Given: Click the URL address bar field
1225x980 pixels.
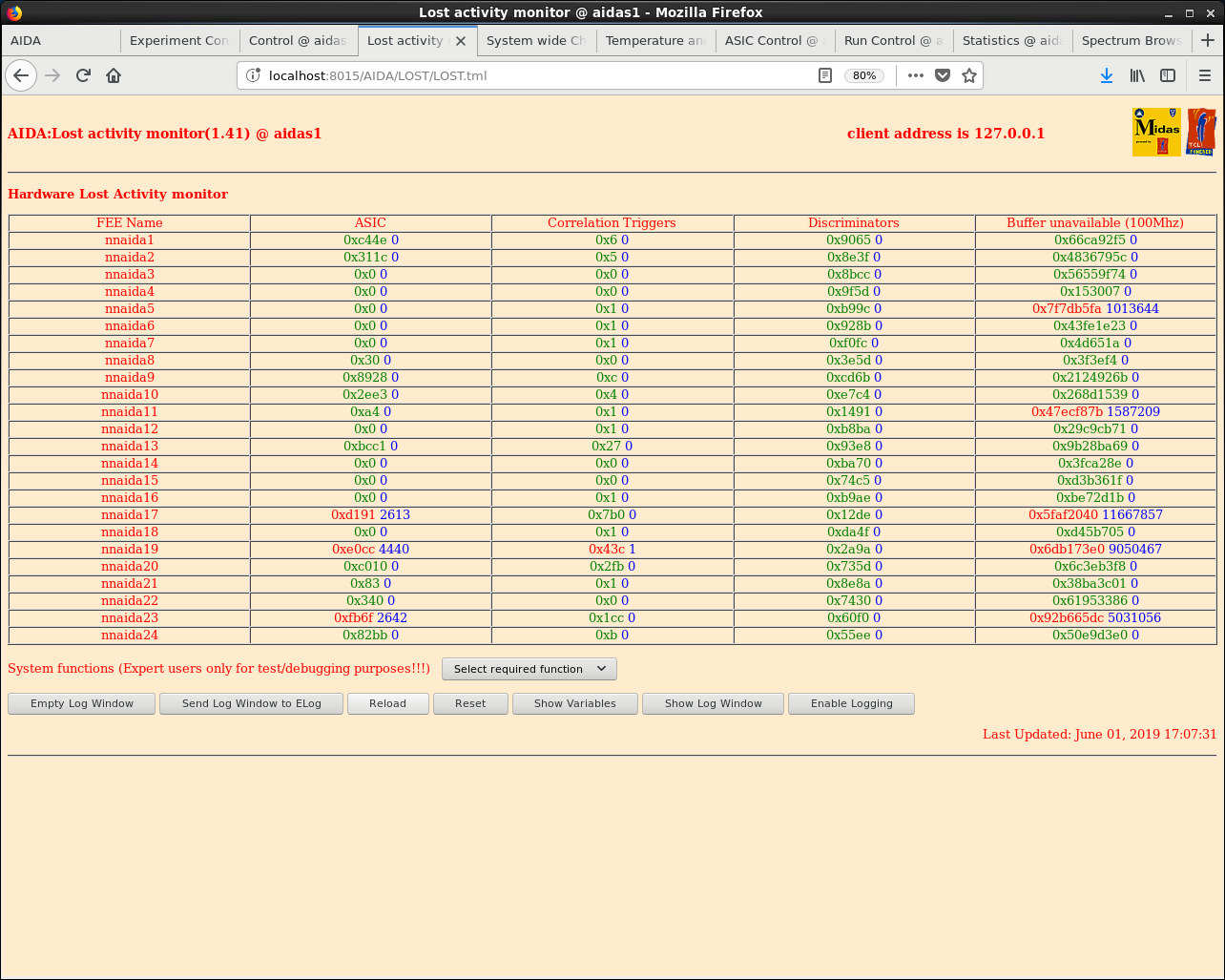Looking at the screenshot, I should coord(534,75).
